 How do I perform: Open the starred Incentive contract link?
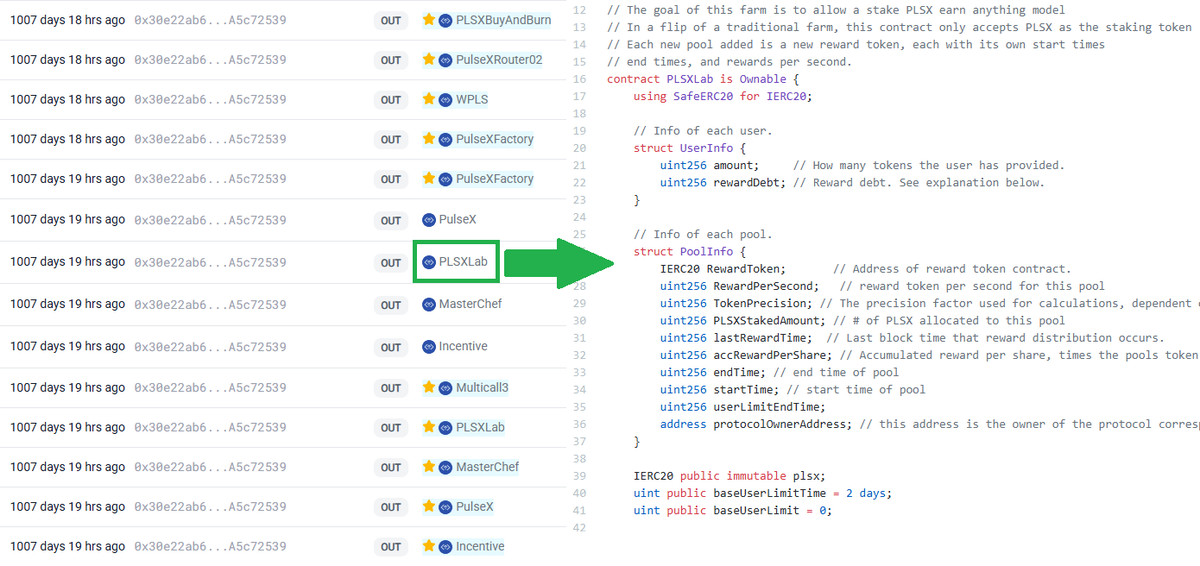pyautogui.click(x=480, y=546)
